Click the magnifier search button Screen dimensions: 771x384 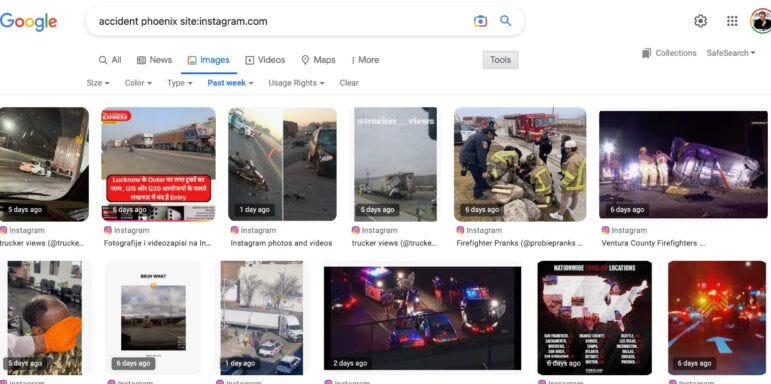505,21
